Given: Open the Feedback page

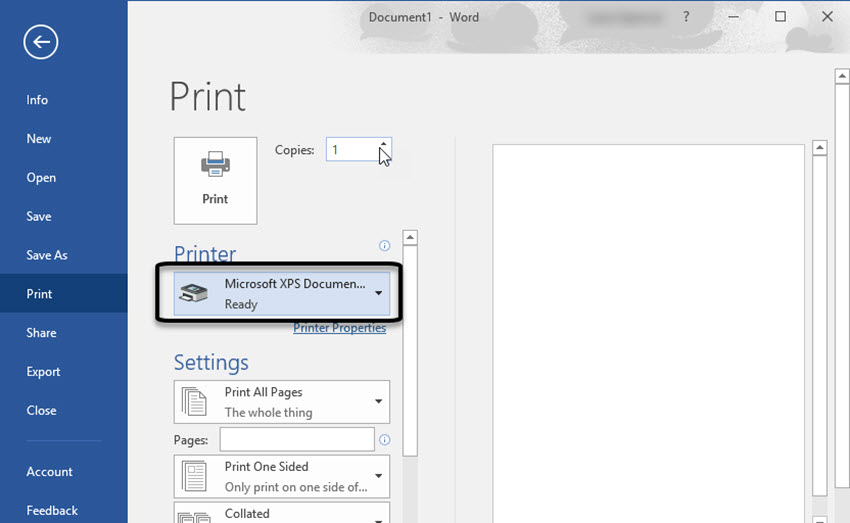Looking at the screenshot, I should coord(52,511).
